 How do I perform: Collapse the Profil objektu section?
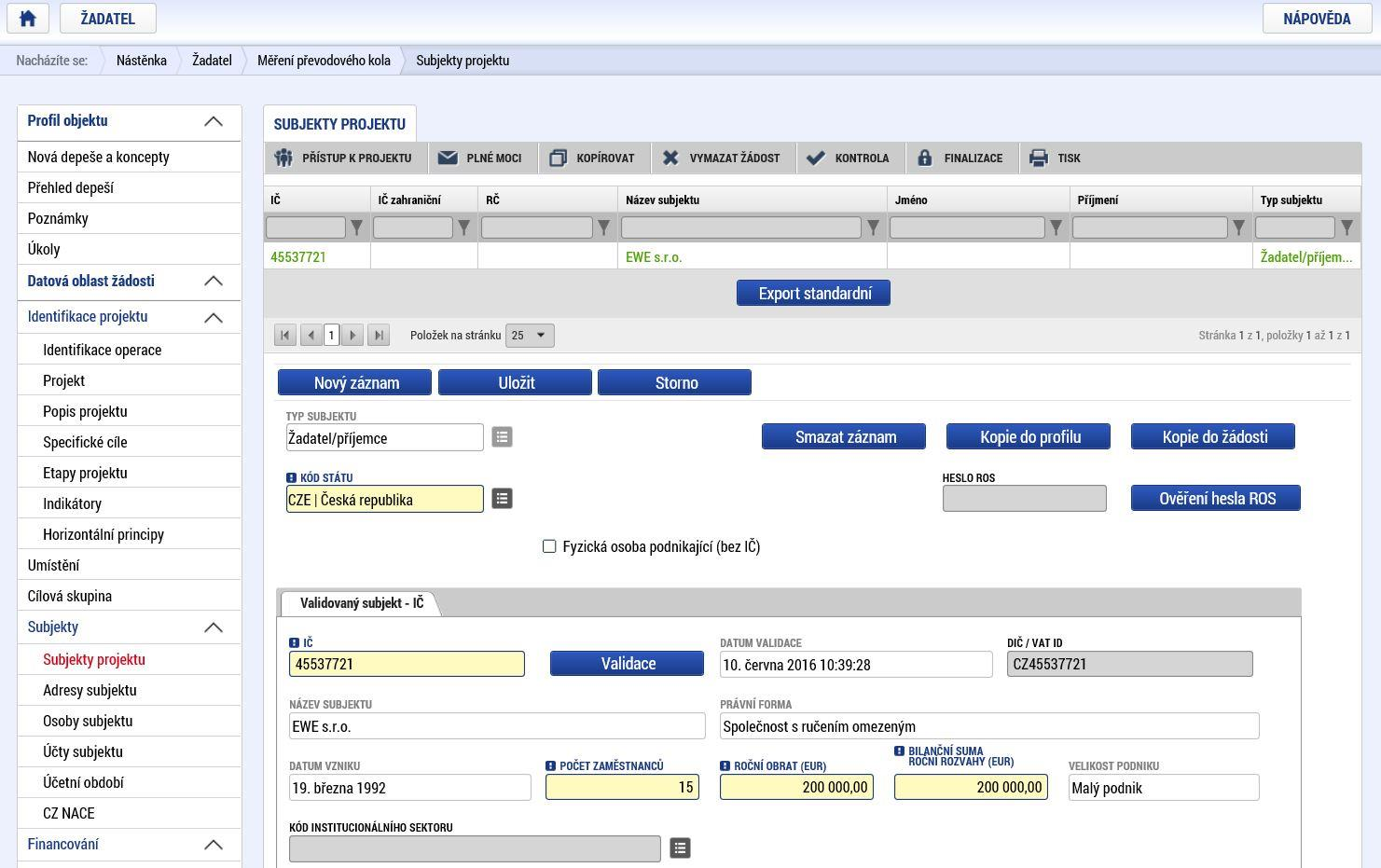click(x=214, y=121)
